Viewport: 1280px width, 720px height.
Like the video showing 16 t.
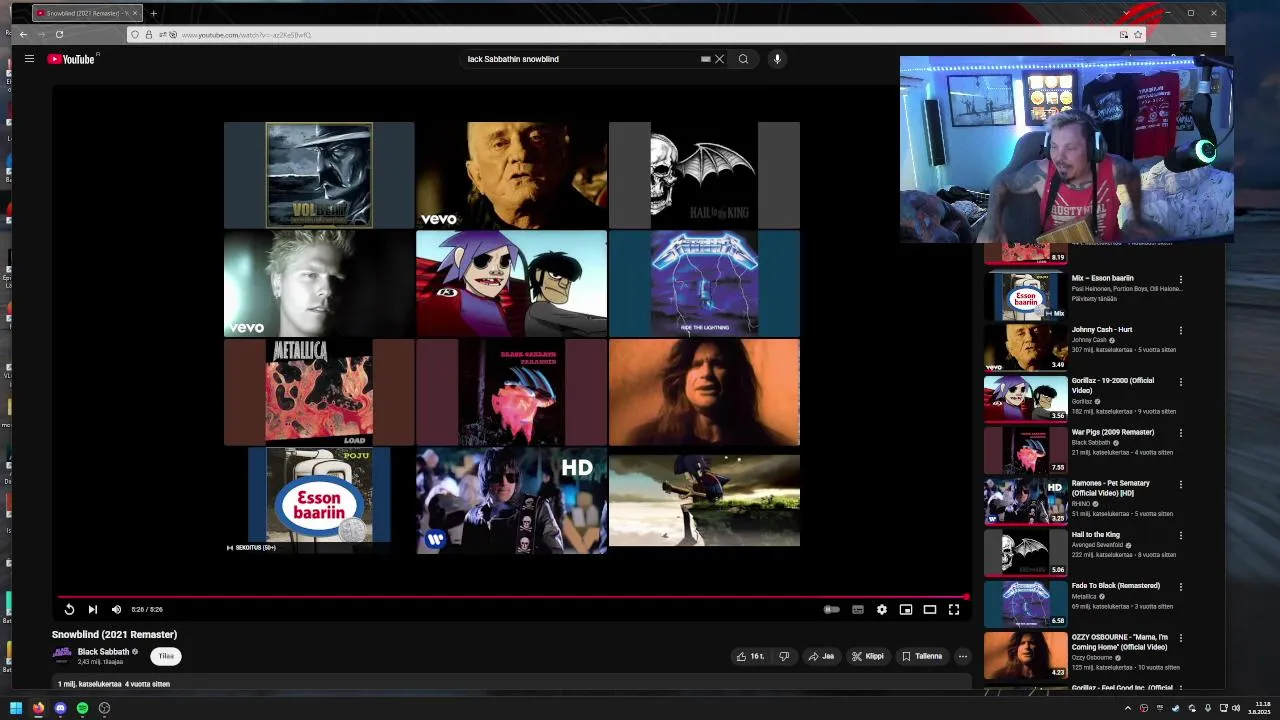pyautogui.click(x=750, y=656)
